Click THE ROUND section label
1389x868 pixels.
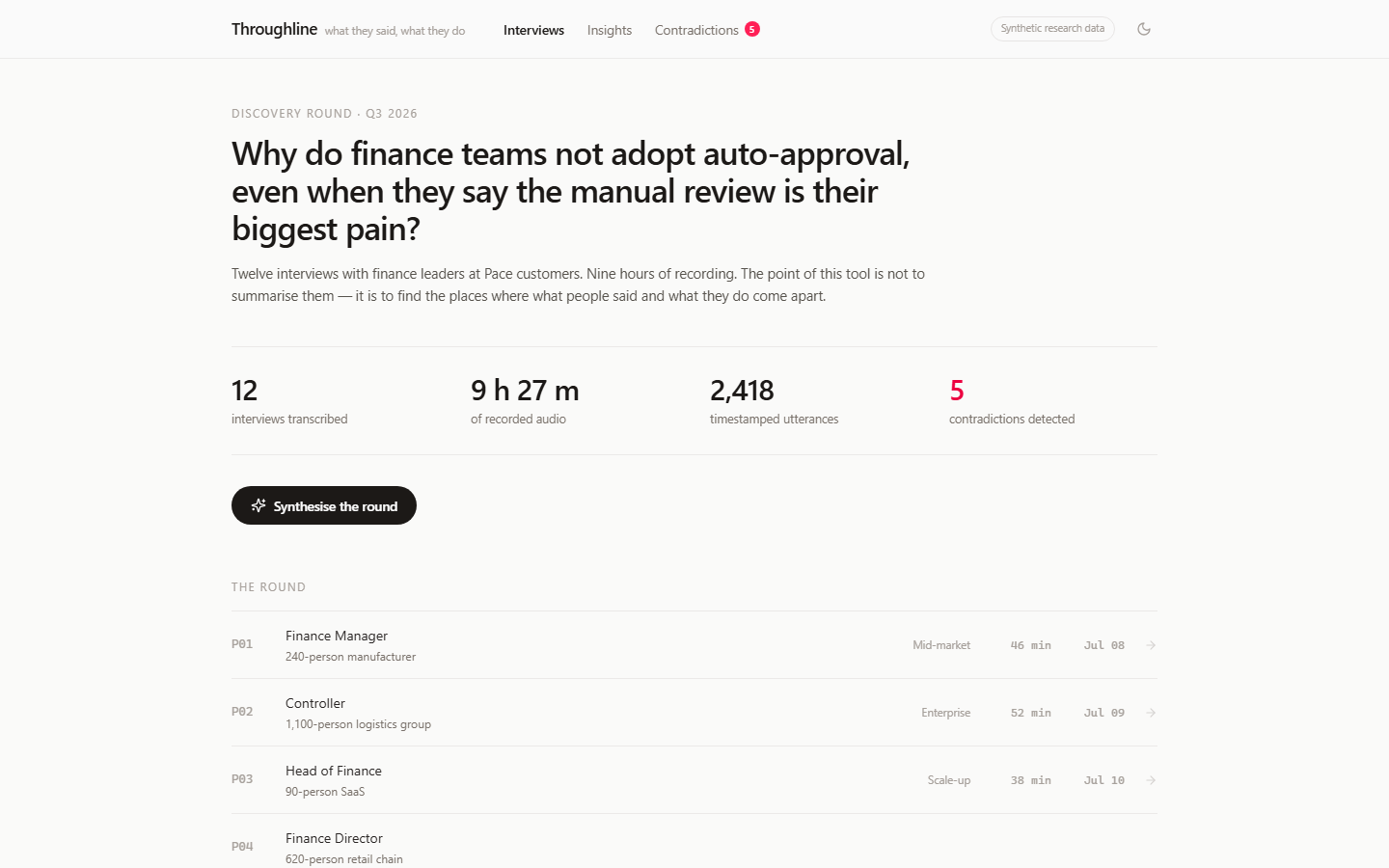268,587
